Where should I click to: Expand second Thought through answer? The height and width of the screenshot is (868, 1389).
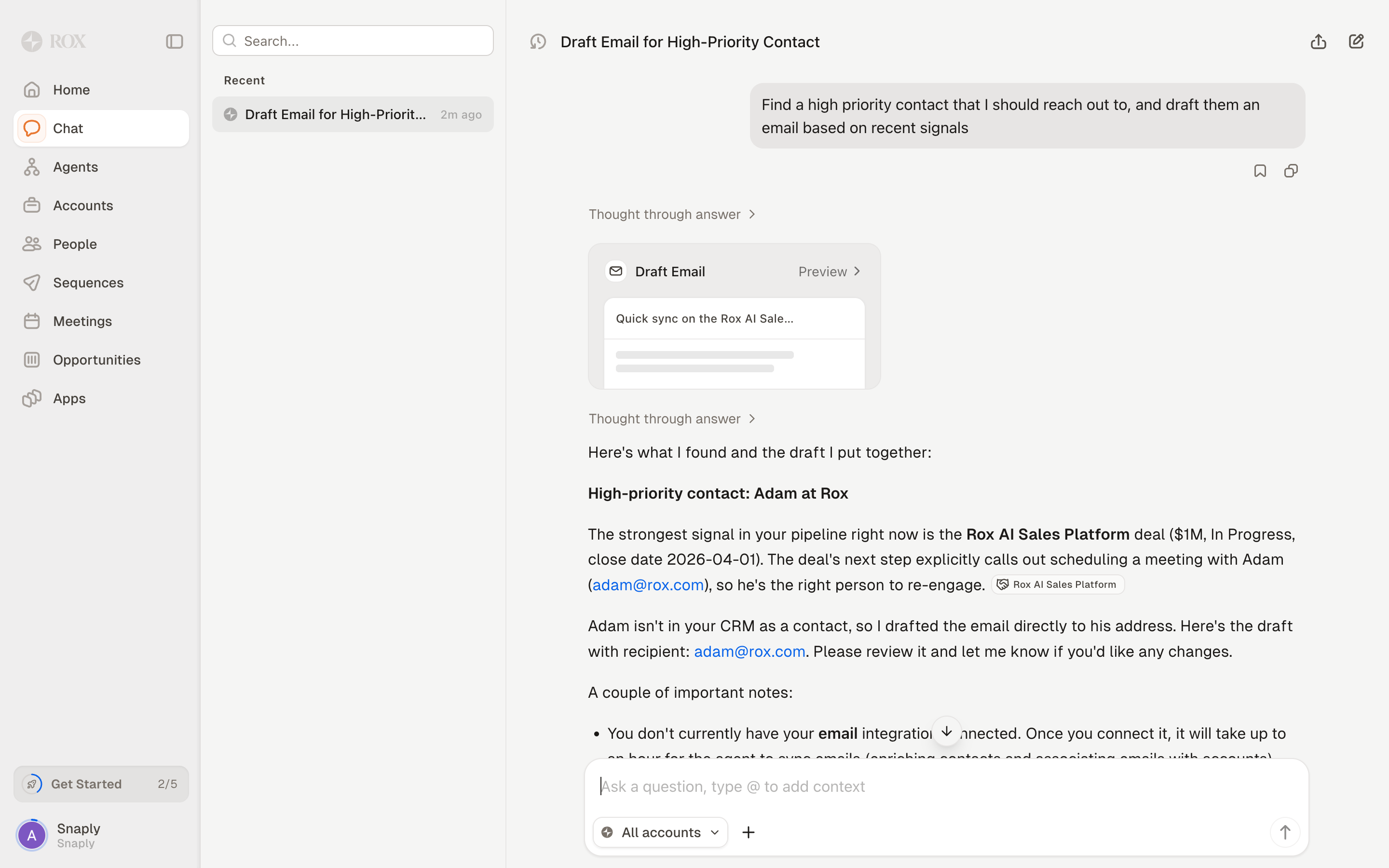pyautogui.click(x=672, y=419)
